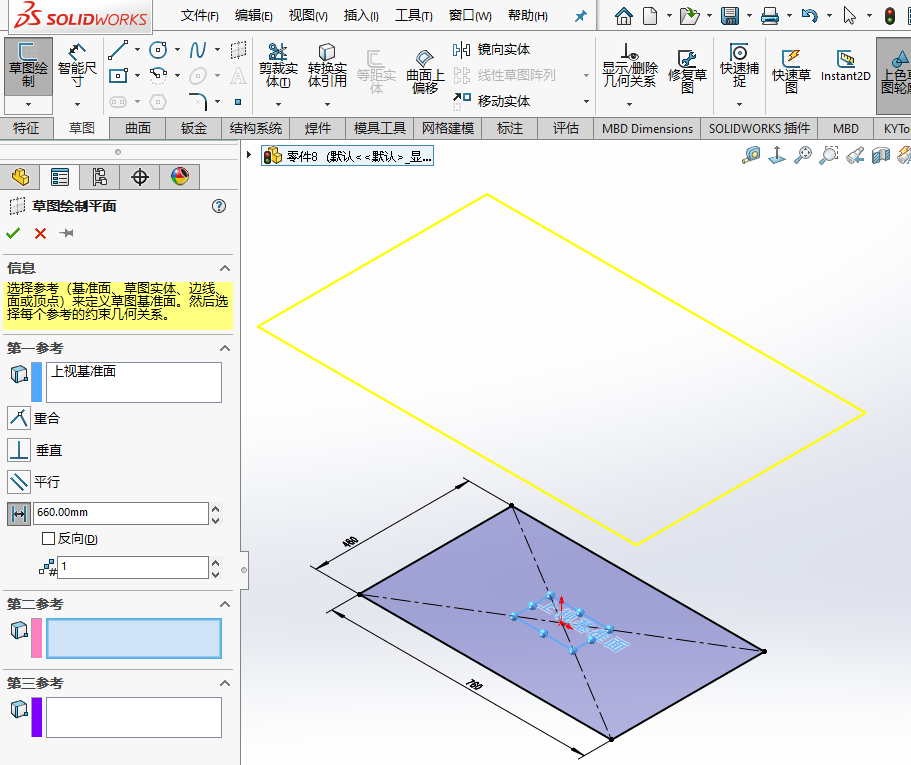The image size is (911, 765).
Task: Open the Line tool dropdown arrow
Action: pos(138,50)
